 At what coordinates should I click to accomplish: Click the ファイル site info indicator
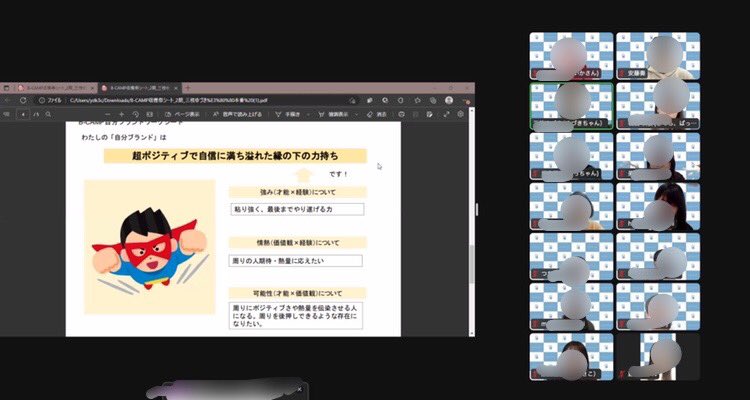click(50, 100)
